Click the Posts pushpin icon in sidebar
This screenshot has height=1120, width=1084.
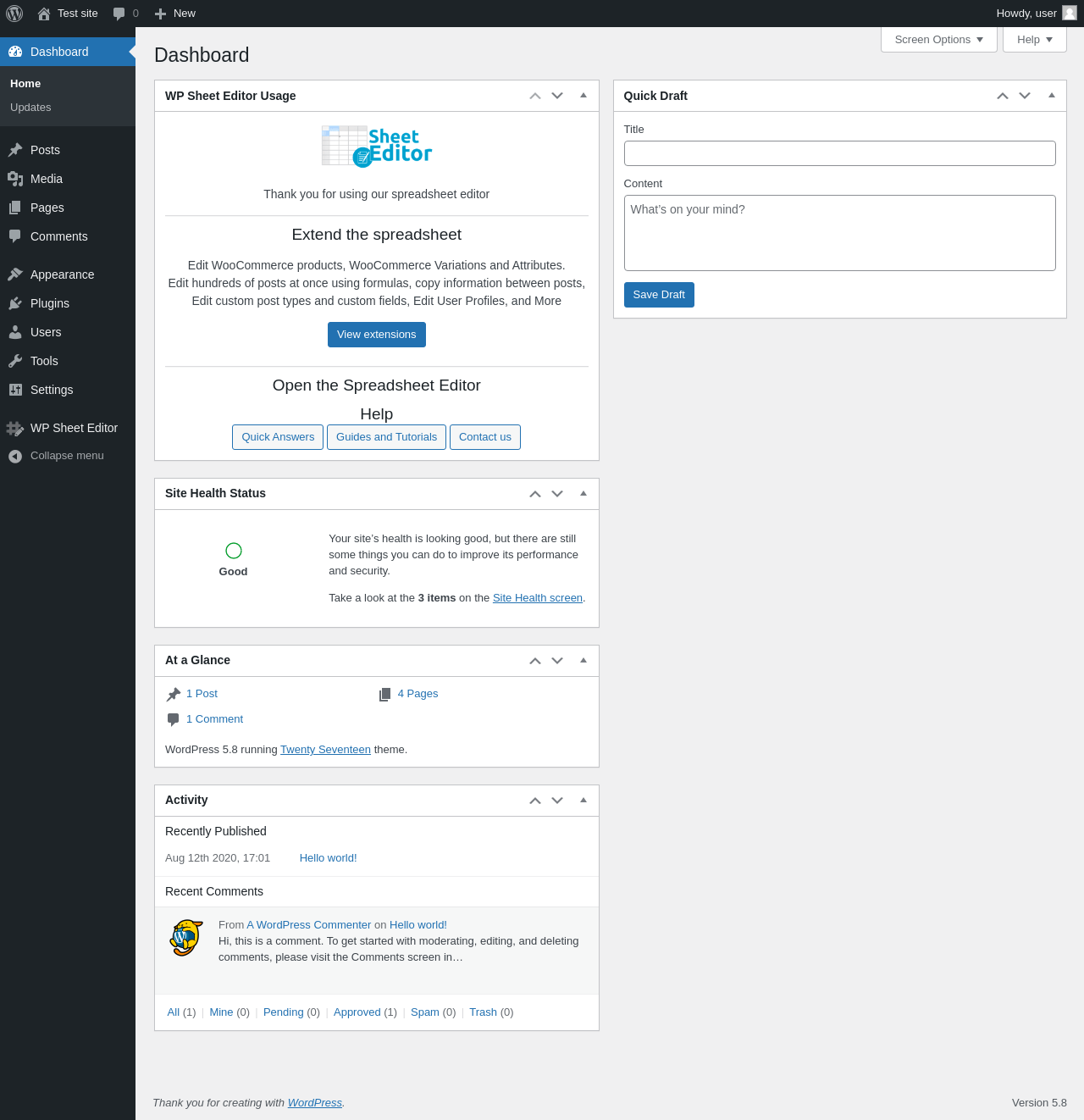point(15,150)
